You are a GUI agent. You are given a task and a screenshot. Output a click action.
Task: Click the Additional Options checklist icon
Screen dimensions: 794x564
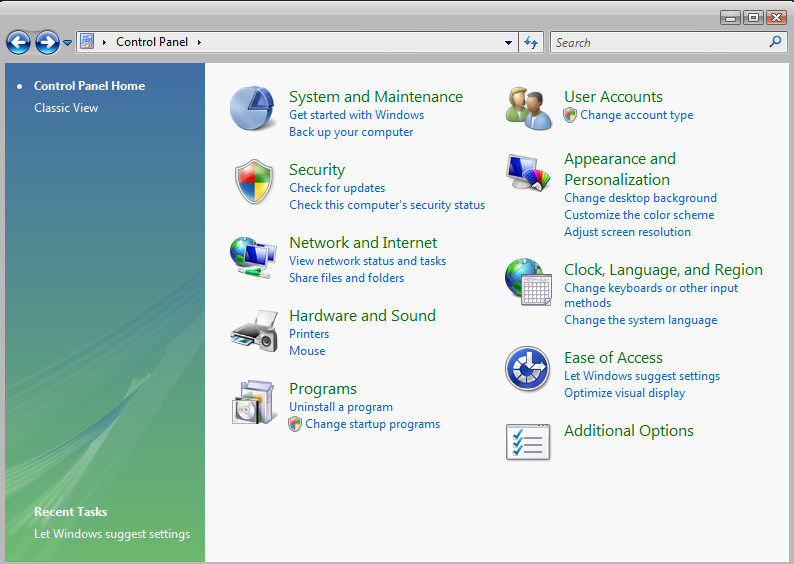528,441
